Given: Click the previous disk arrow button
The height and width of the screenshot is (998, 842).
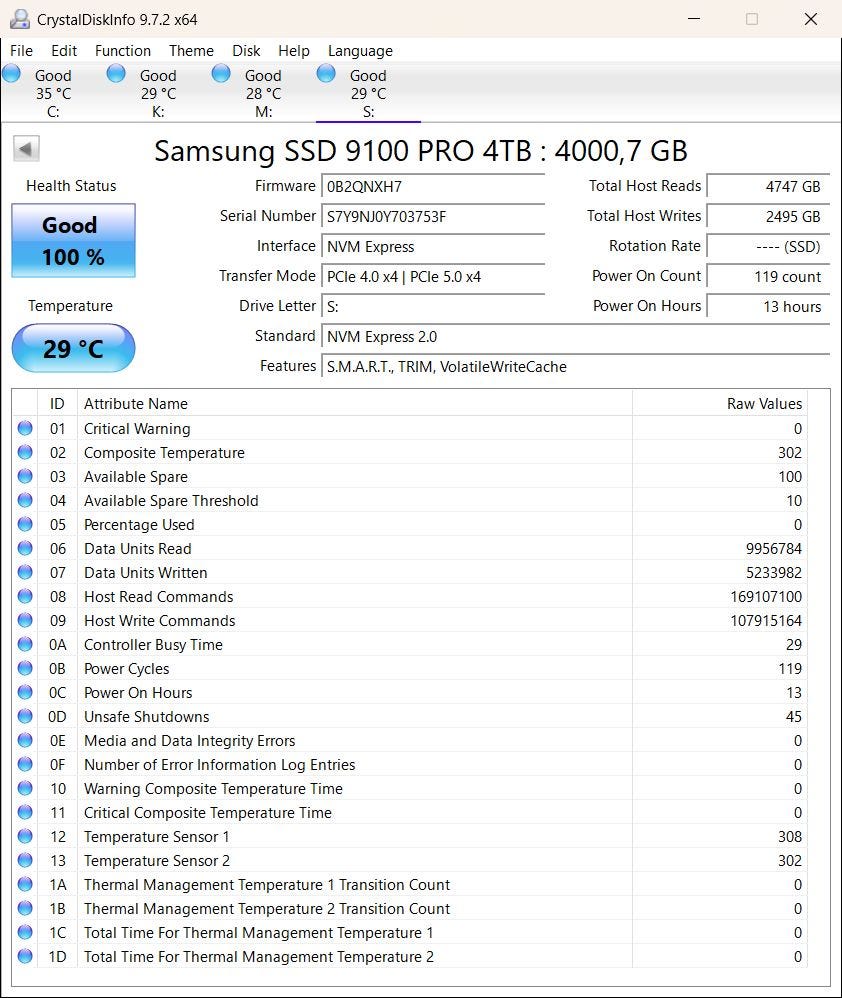Looking at the screenshot, I should click(26, 149).
